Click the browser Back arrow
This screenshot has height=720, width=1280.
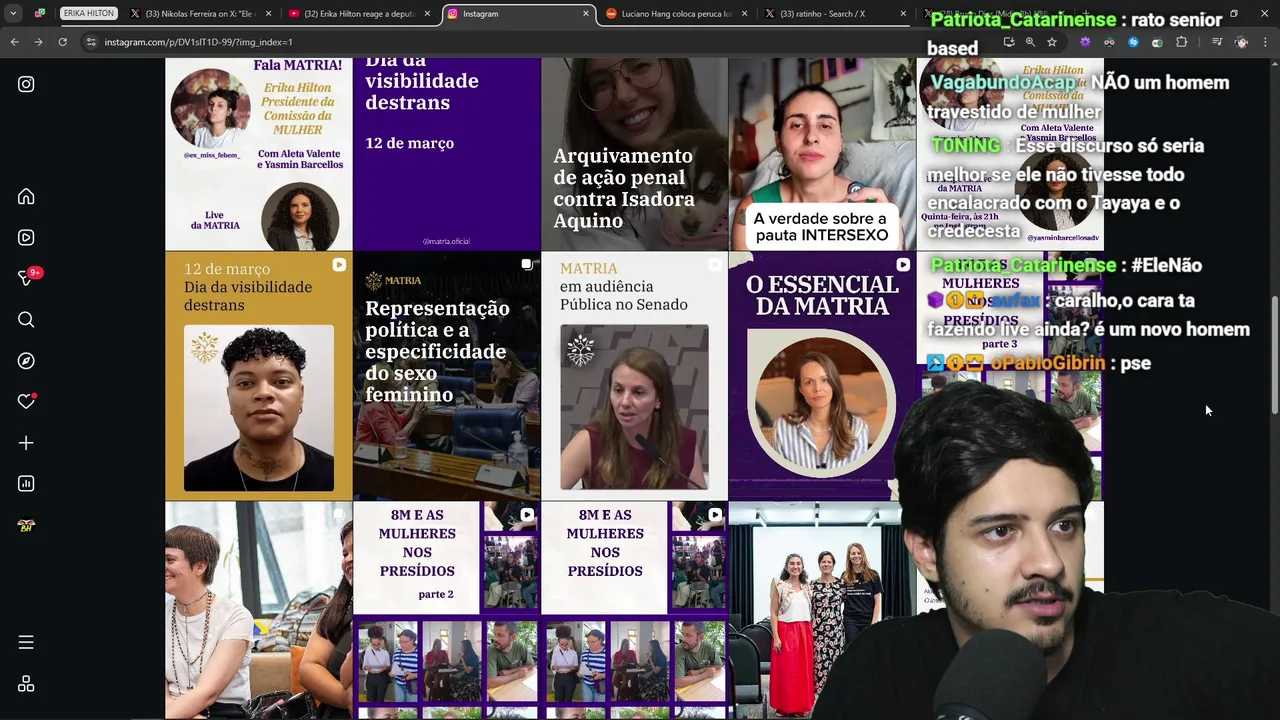(x=14, y=42)
